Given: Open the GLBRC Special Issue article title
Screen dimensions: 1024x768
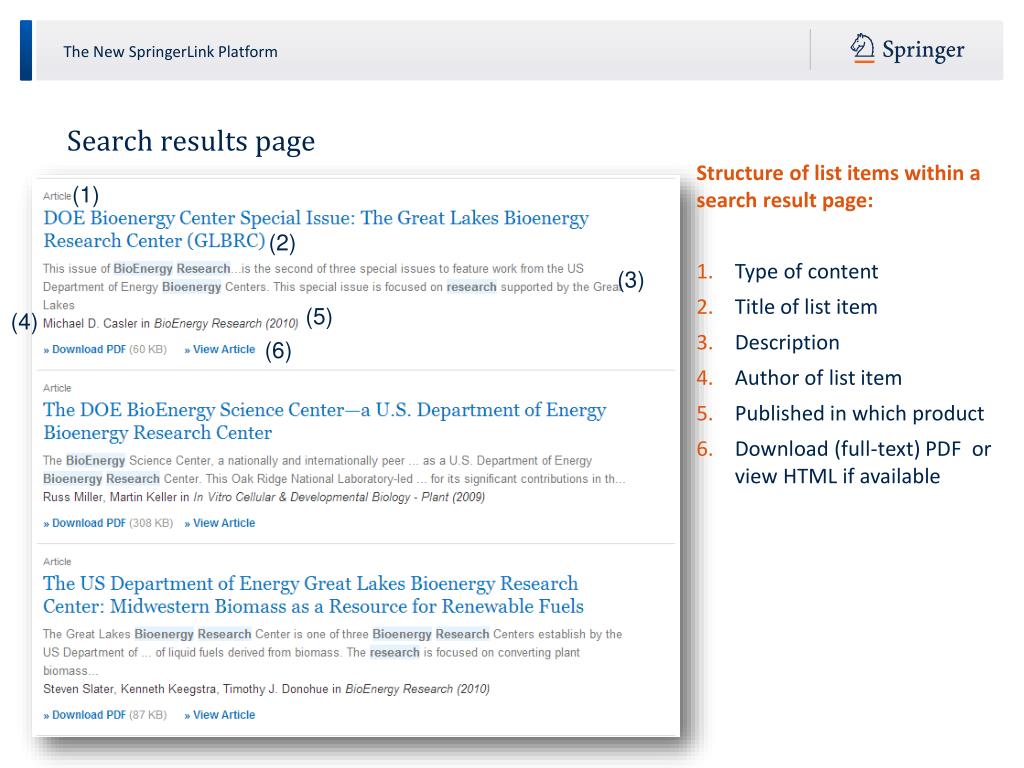Looking at the screenshot, I should point(316,229).
